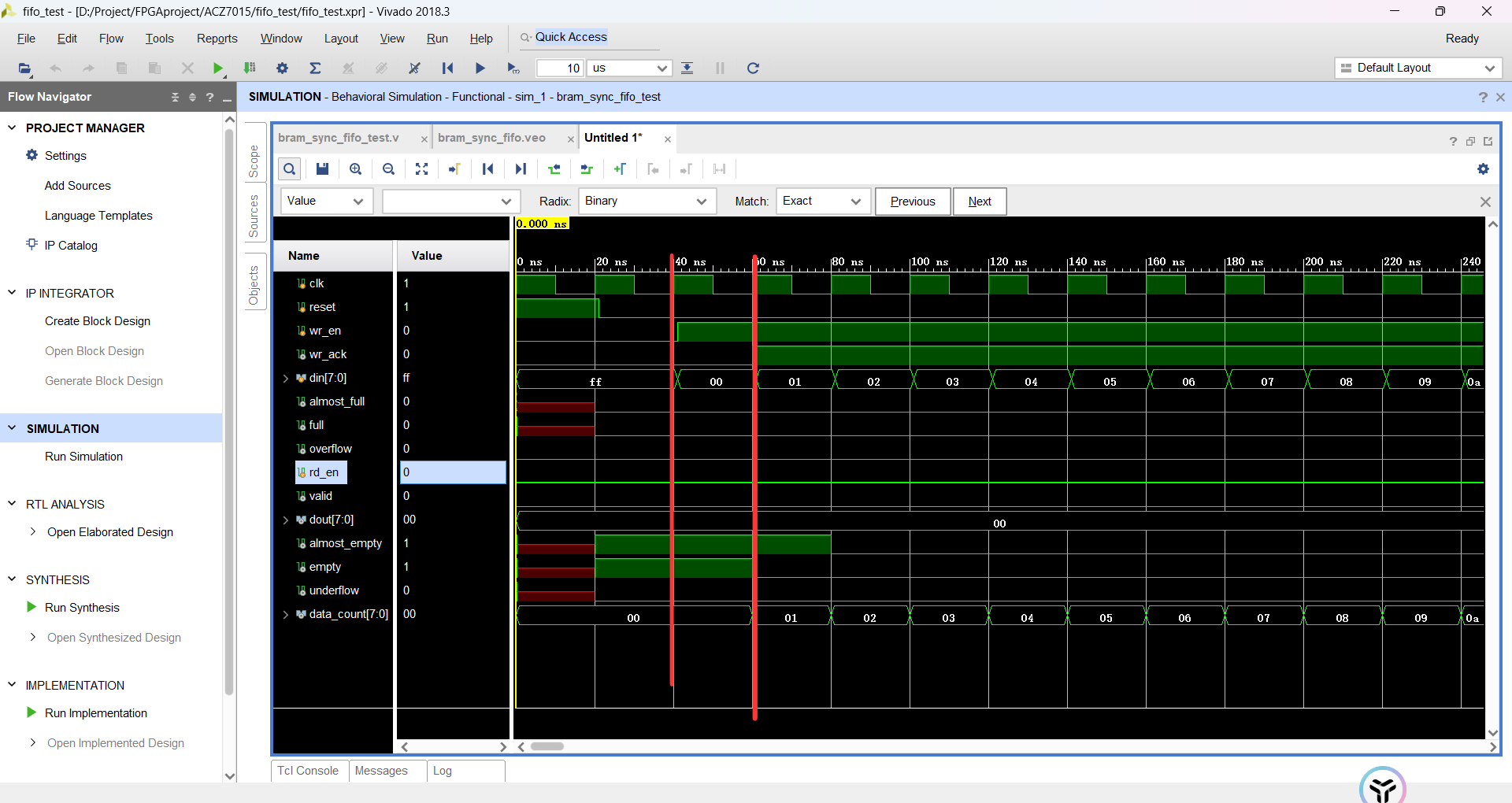Open the Value search-type dropdown
Screen dimensions: 1512x803
click(327, 202)
